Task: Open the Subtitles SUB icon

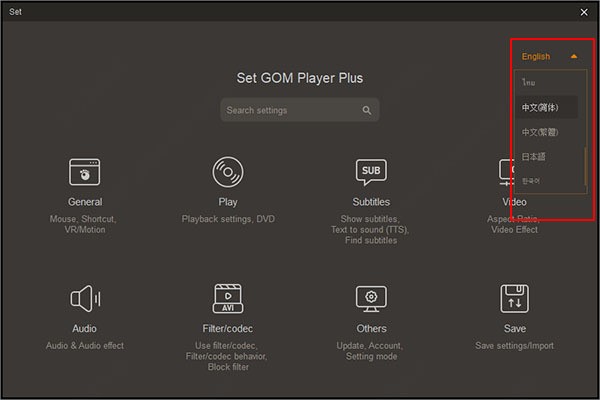Action: [371, 172]
